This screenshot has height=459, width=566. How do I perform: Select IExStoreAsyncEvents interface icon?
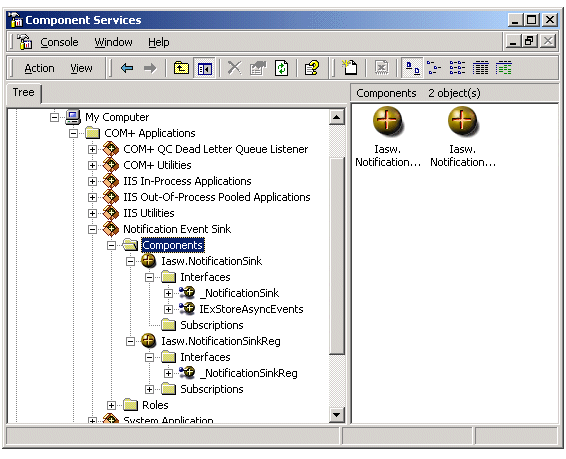(187, 308)
